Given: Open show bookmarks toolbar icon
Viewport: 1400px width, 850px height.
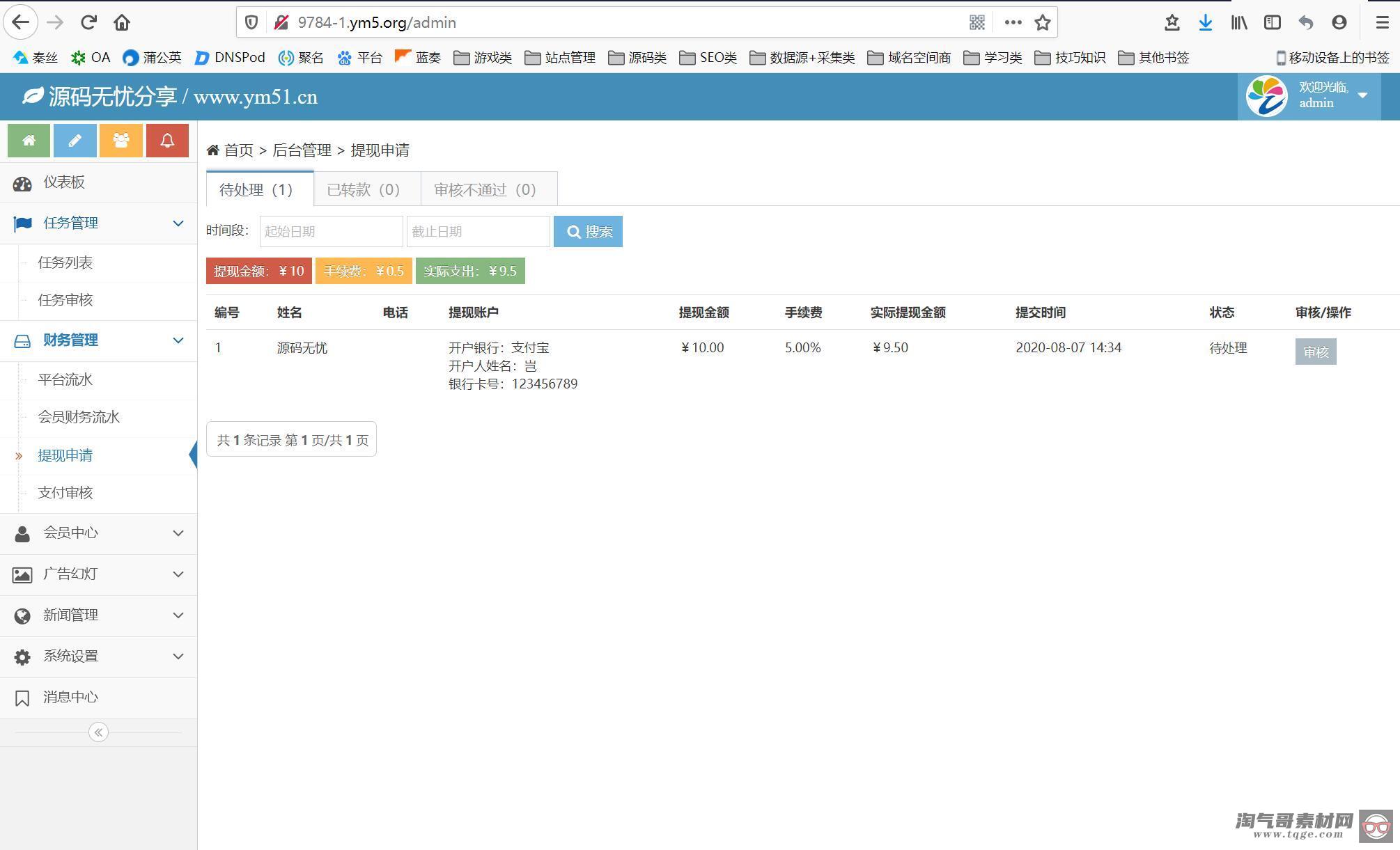Looking at the screenshot, I should 1172,22.
